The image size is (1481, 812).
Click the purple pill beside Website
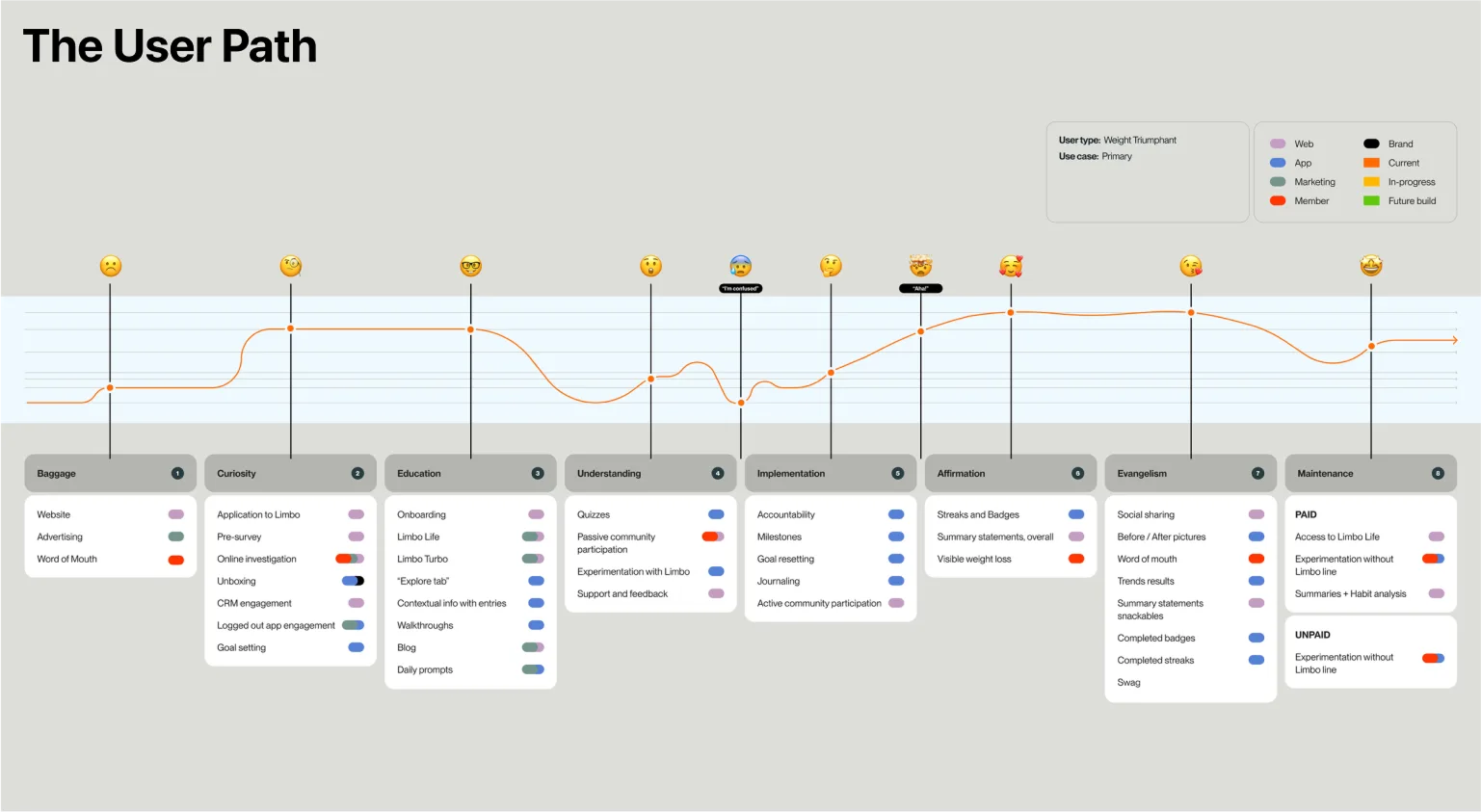[x=176, y=514]
